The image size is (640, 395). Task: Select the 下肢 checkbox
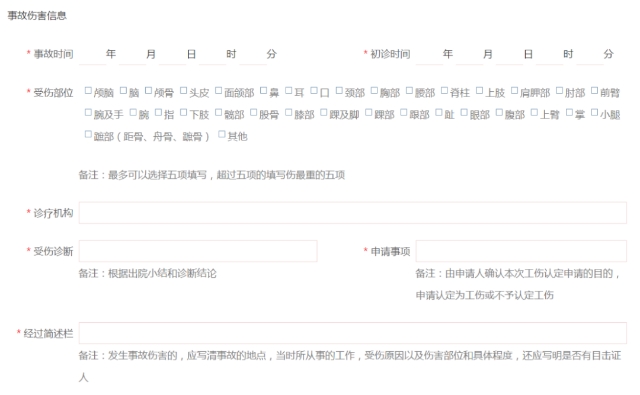point(184,112)
